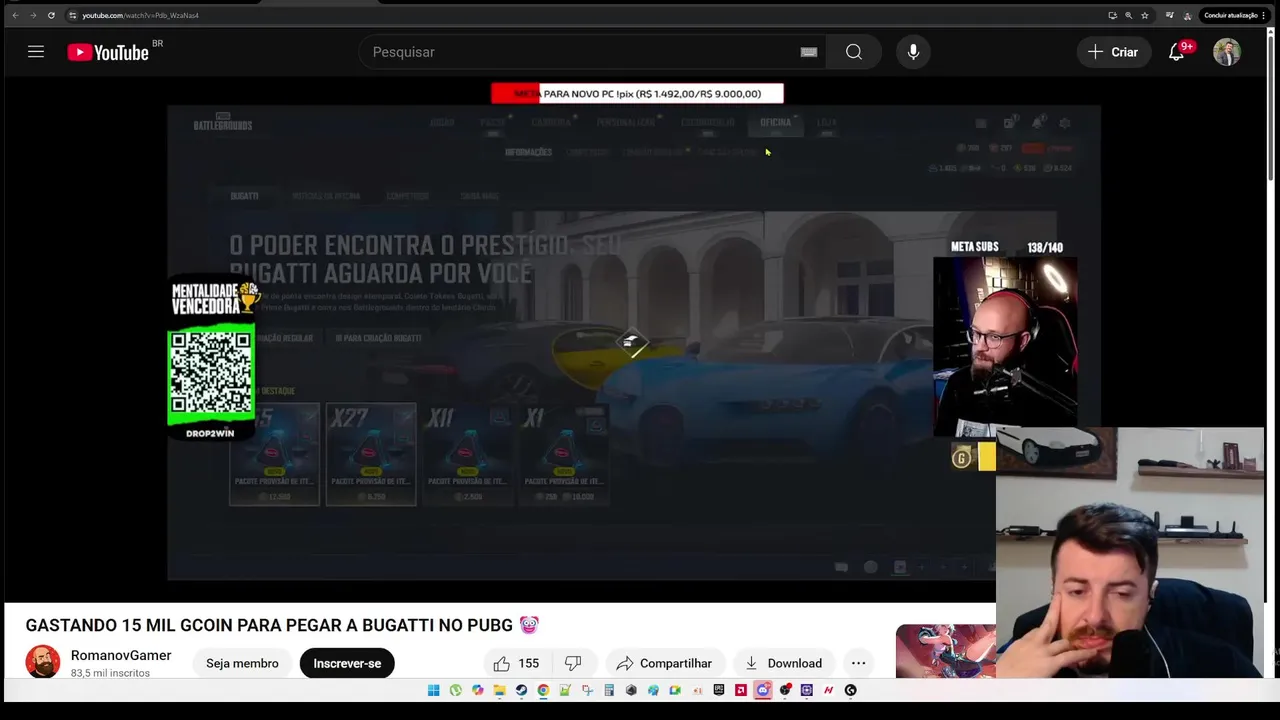1280x720 pixels.
Task: Reload the page with refresh icon
Action: pyautogui.click(x=51, y=15)
